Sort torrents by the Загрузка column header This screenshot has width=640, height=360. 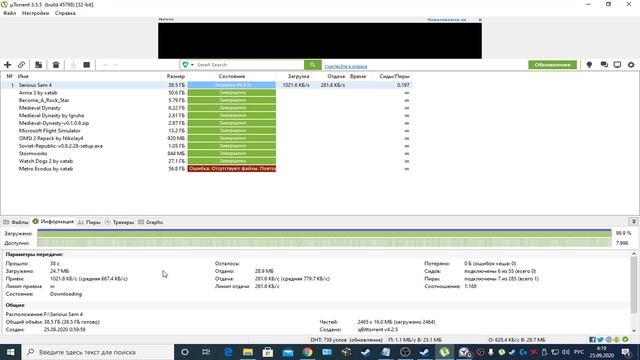click(x=298, y=76)
